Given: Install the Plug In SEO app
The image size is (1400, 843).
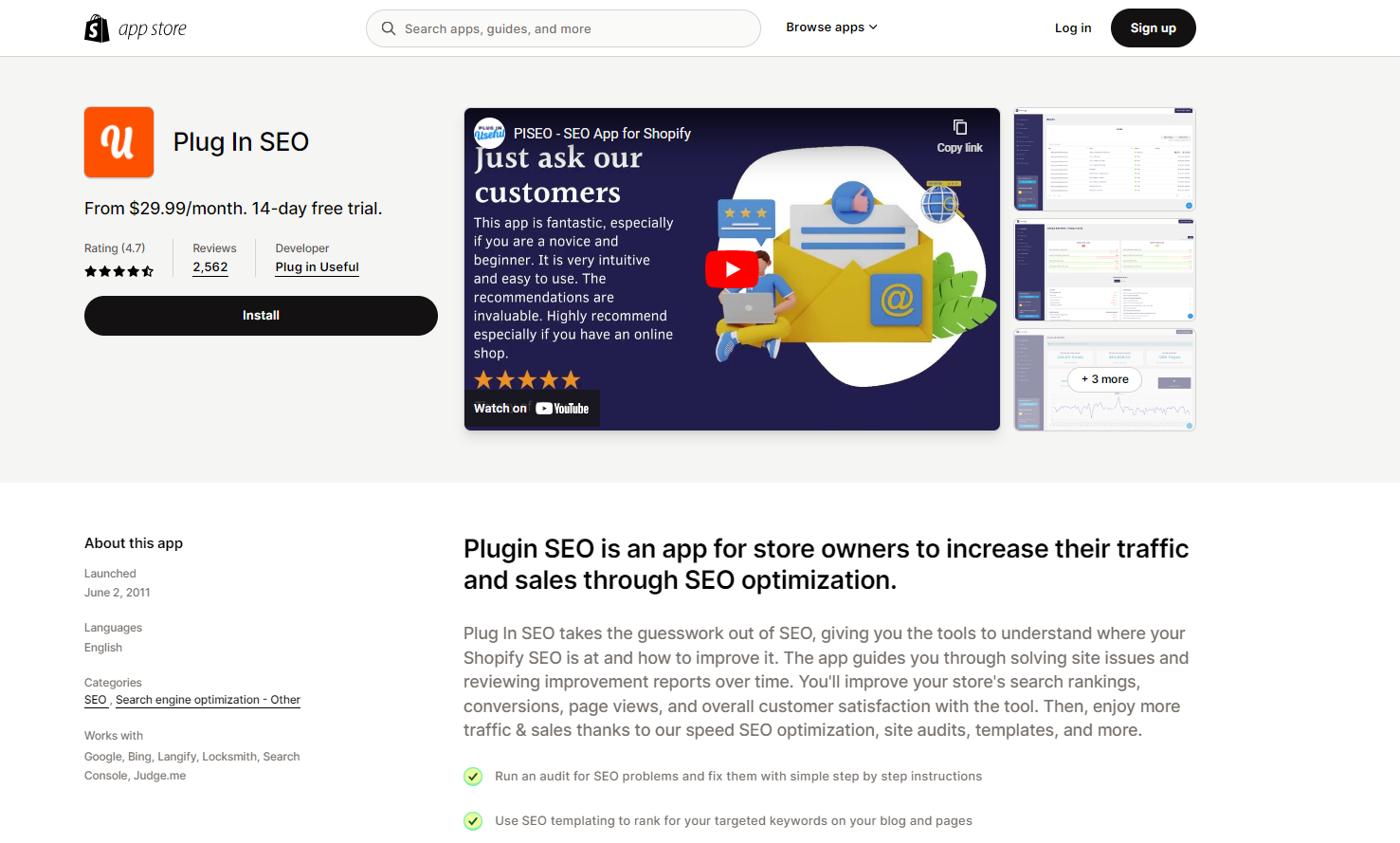Looking at the screenshot, I should pos(261,316).
